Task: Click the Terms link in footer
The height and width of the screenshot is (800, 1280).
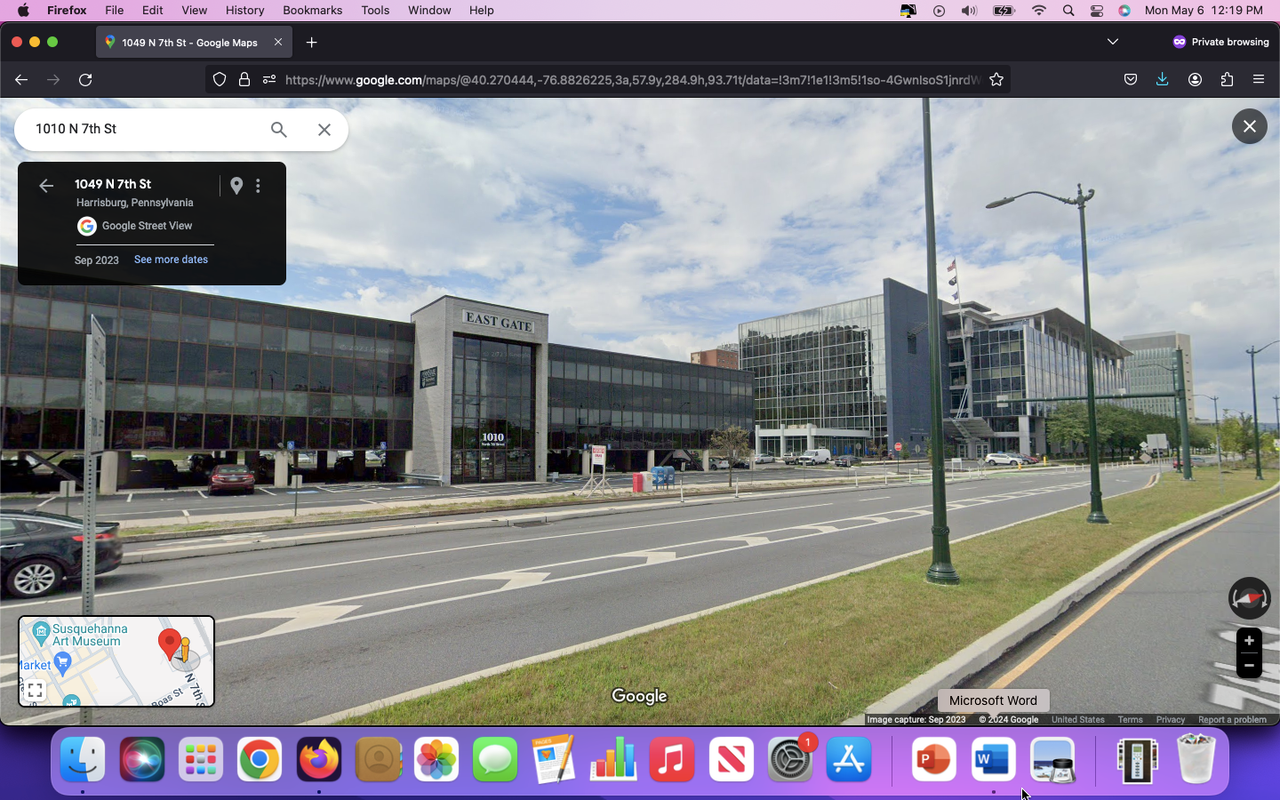Action: (x=1130, y=719)
